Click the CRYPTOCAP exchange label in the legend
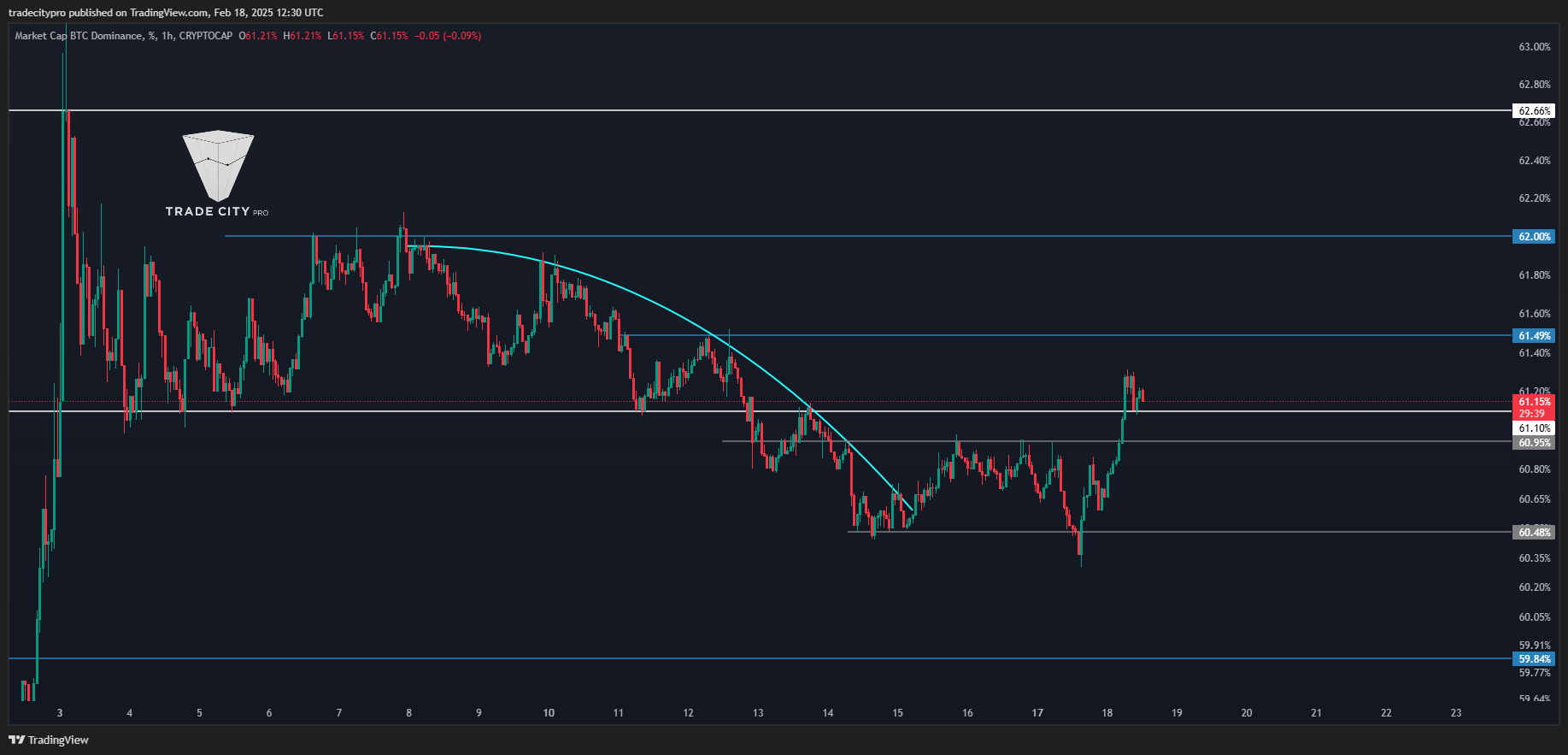1568x755 pixels. (x=206, y=36)
